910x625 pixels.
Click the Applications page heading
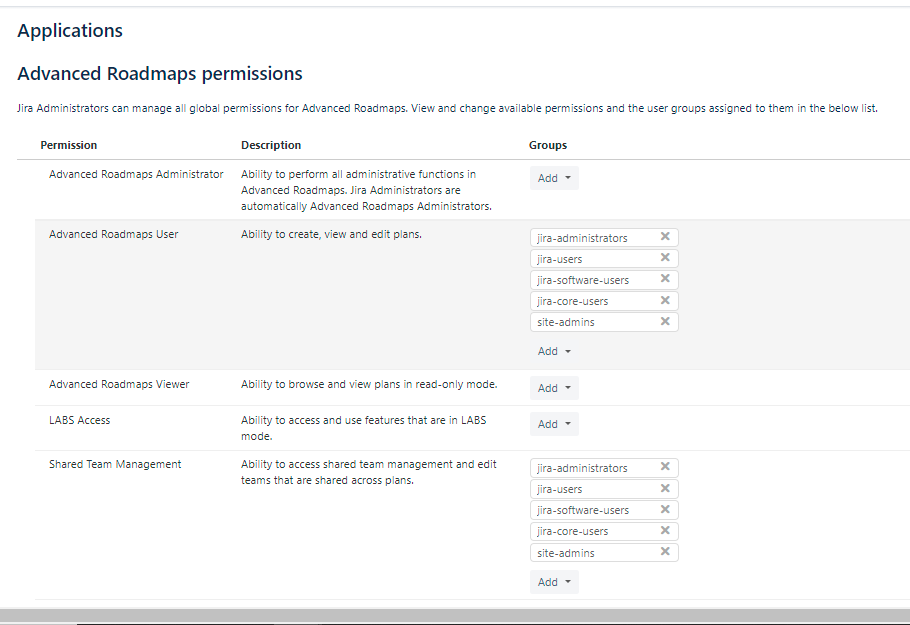click(x=70, y=31)
